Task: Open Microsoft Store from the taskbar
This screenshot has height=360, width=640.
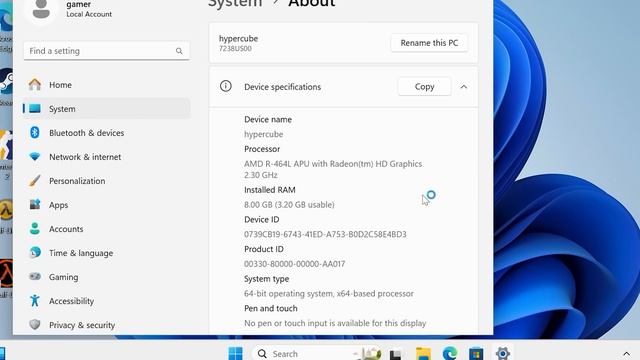Action: coord(476,354)
